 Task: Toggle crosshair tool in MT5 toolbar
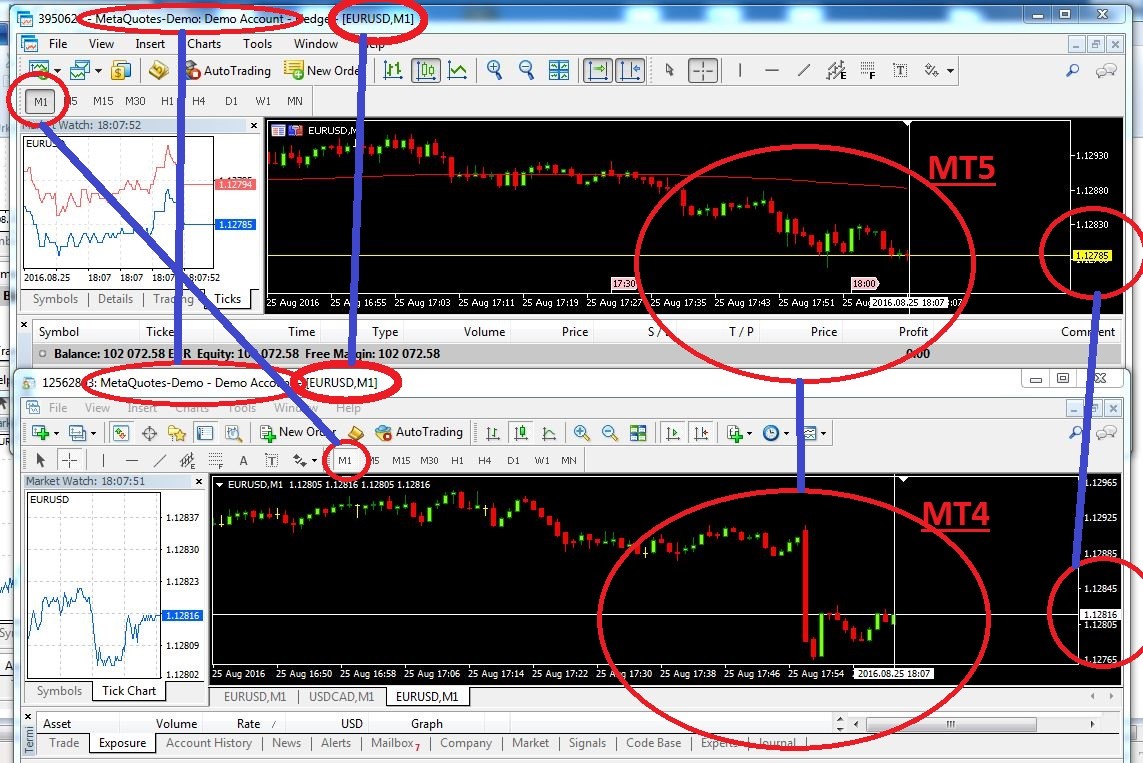(703, 70)
